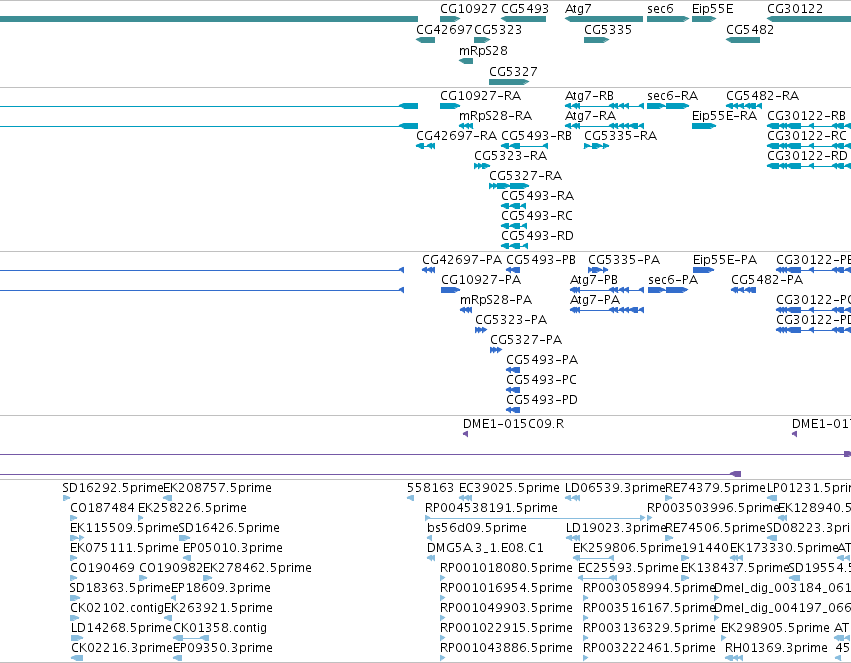
Task: Select the CG5493-RD transcript
Action: [537, 237]
